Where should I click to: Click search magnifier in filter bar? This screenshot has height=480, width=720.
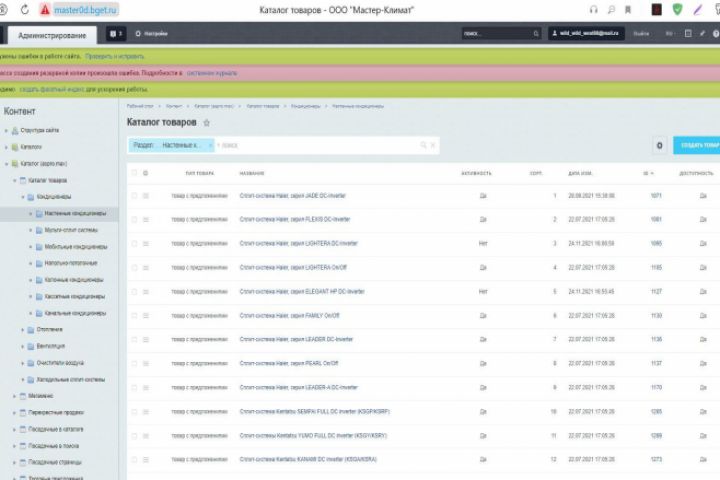point(423,145)
